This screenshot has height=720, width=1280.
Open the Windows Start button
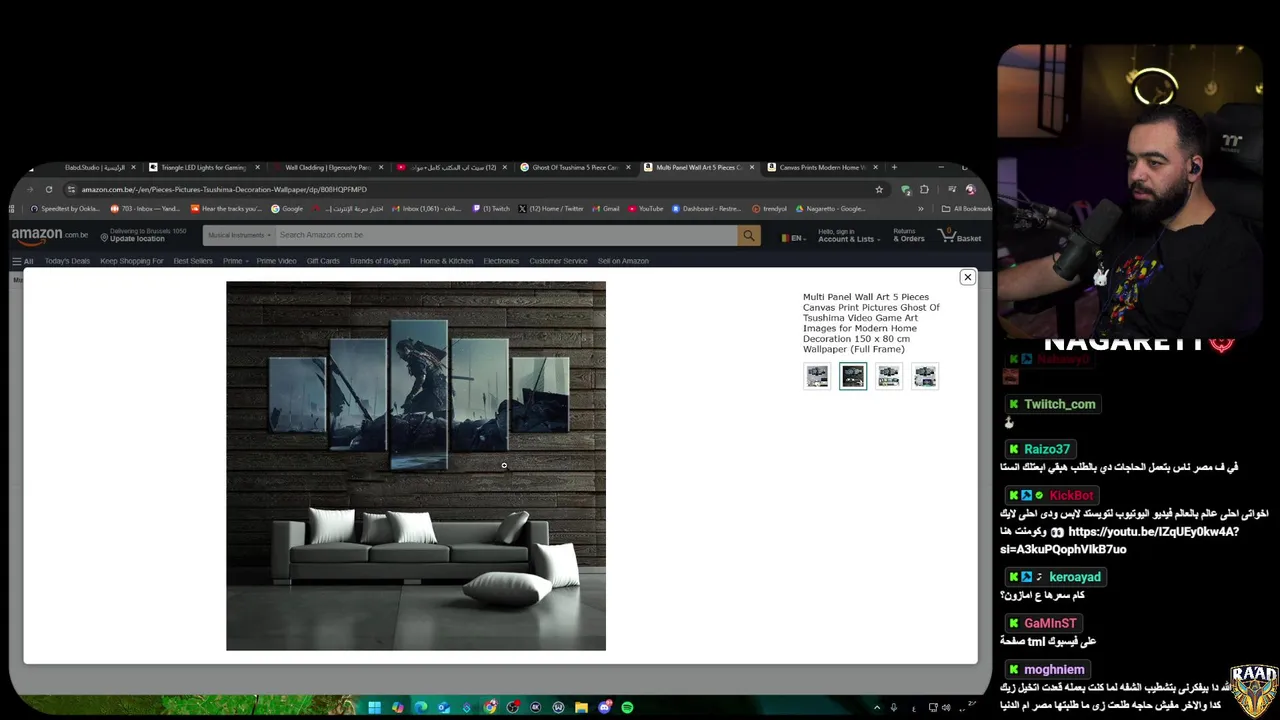tap(374, 707)
